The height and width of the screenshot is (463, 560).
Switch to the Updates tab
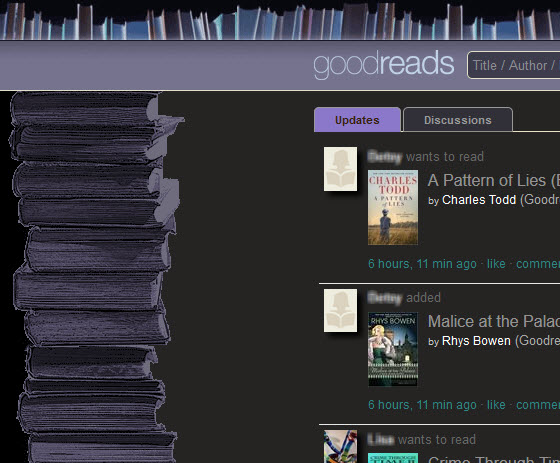pyautogui.click(x=358, y=120)
